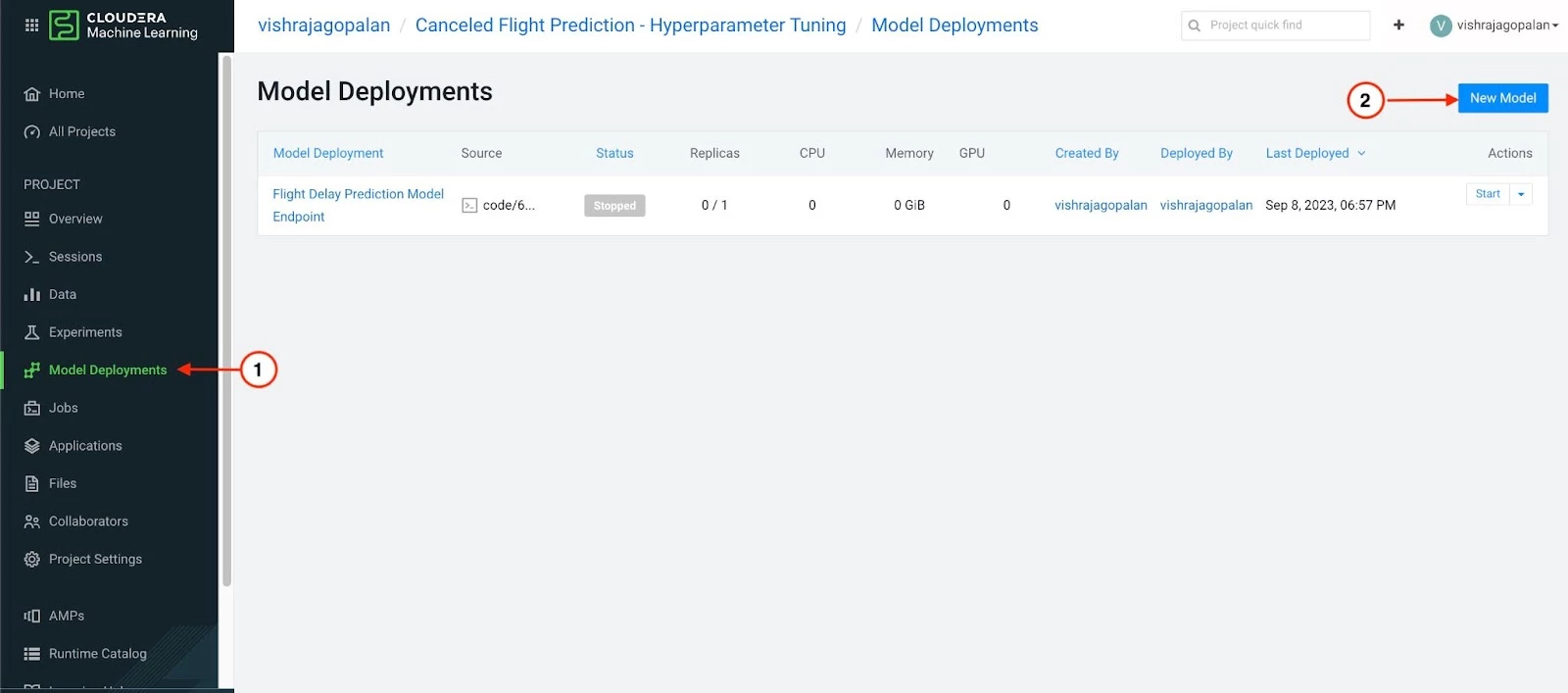1568x693 pixels.
Task: Start the Flight Delay Prediction model
Action: click(1488, 194)
